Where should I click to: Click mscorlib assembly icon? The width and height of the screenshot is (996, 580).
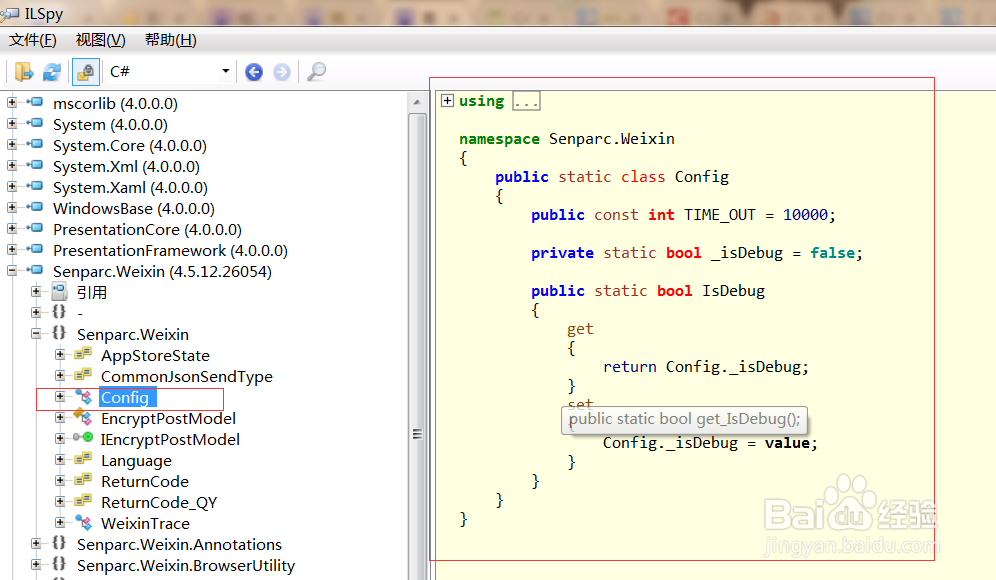click(35, 102)
